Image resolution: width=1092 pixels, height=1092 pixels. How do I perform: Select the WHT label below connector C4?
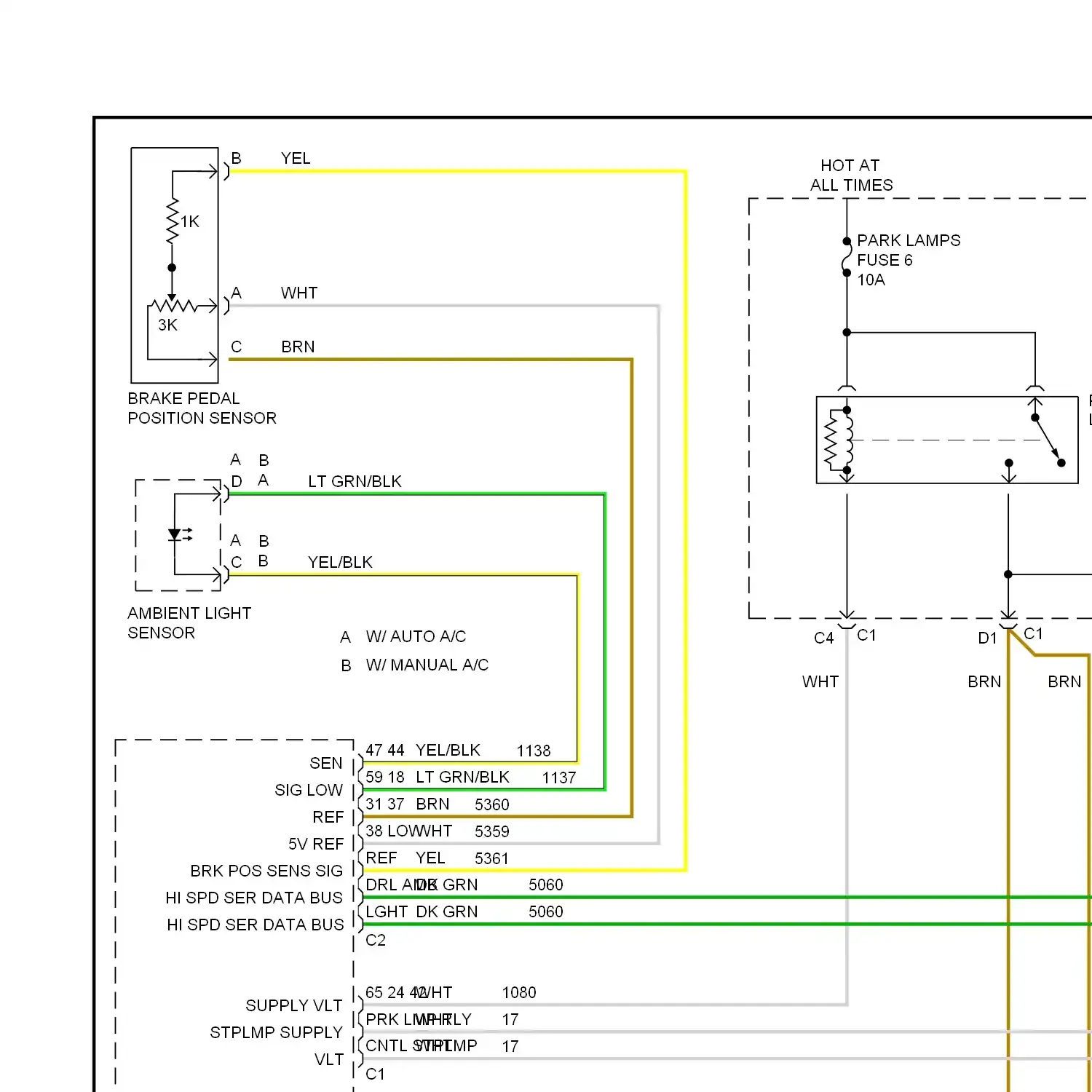point(820,681)
